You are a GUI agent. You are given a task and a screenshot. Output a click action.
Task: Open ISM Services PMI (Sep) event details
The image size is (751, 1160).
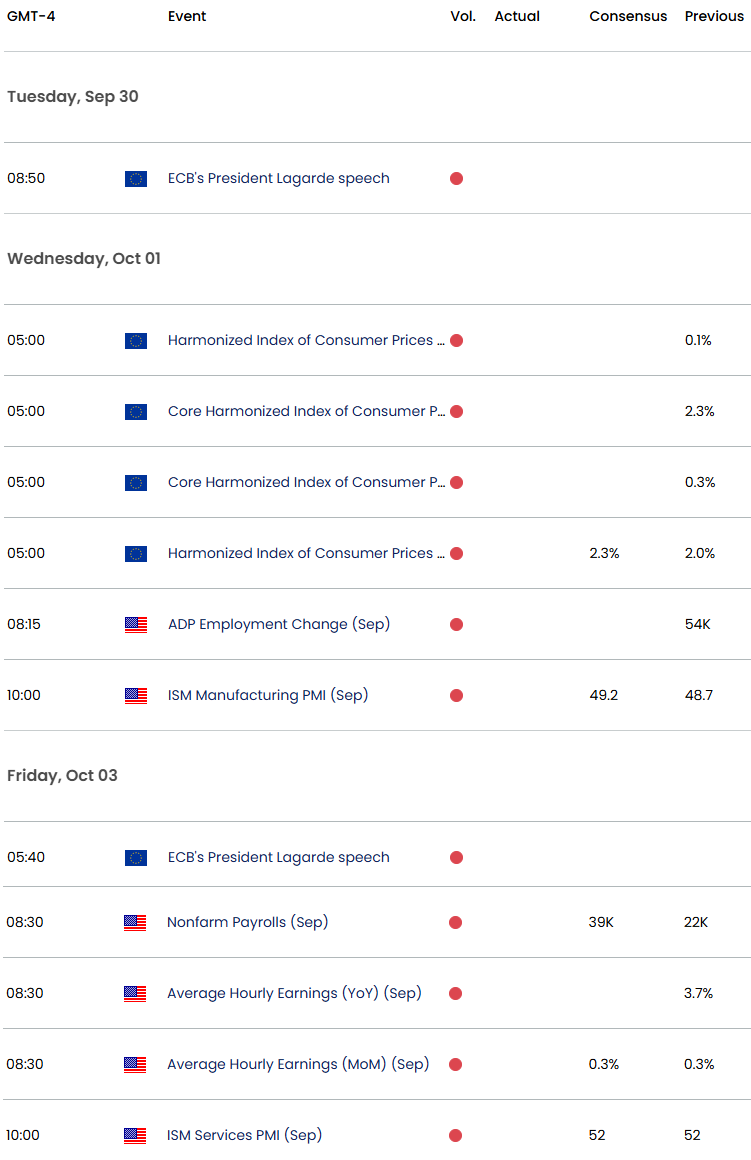244,1135
